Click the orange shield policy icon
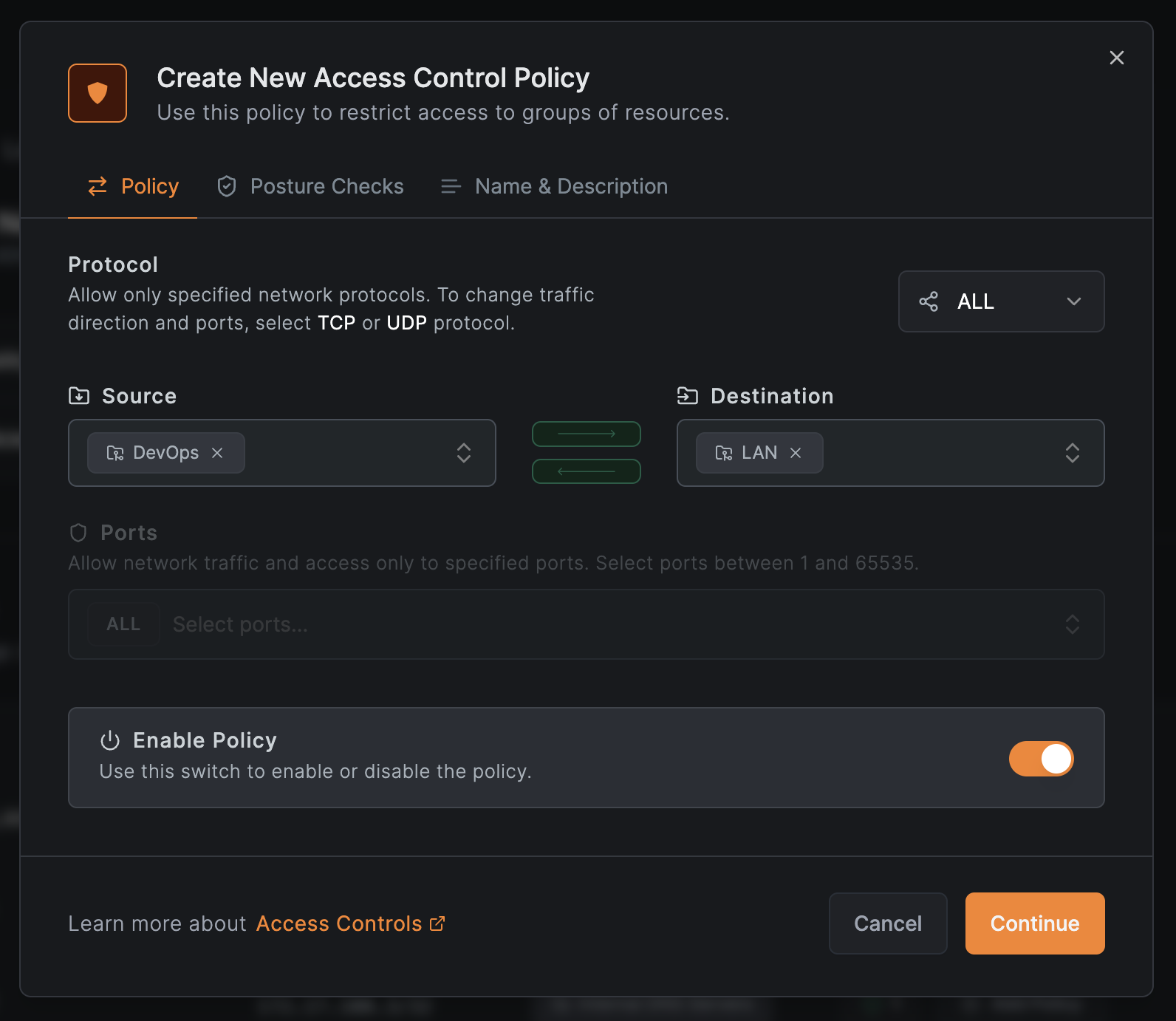Screen dimensions: 1176x1021 98,93
